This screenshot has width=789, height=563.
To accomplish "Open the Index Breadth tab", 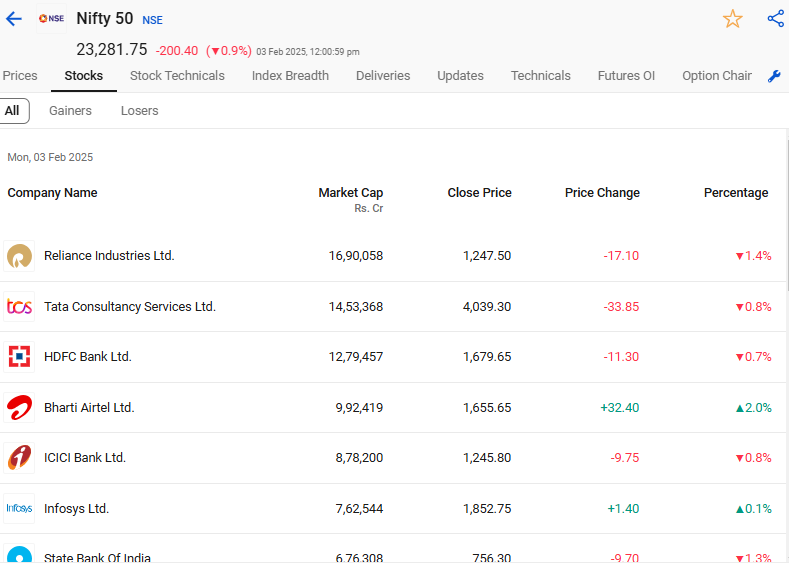I will pyautogui.click(x=290, y=76).
